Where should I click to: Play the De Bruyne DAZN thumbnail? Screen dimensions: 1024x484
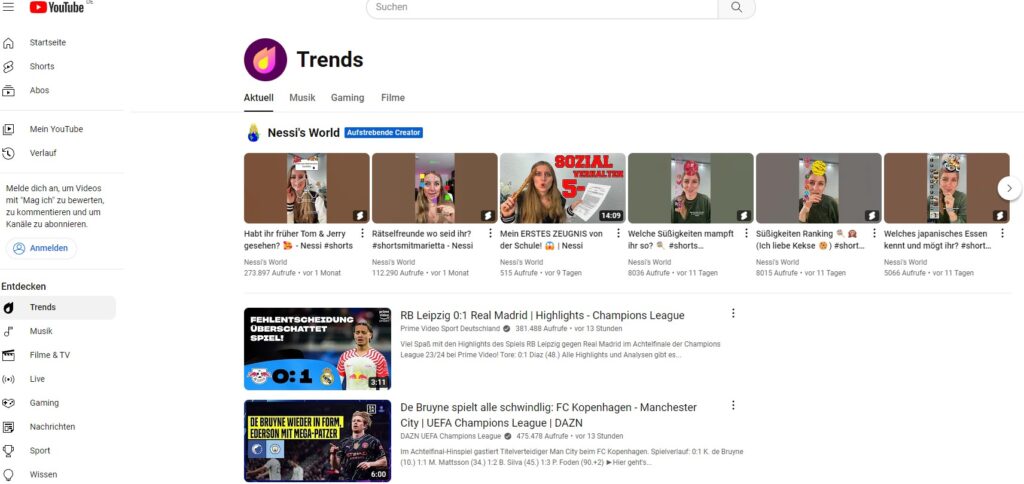(317, 441)
